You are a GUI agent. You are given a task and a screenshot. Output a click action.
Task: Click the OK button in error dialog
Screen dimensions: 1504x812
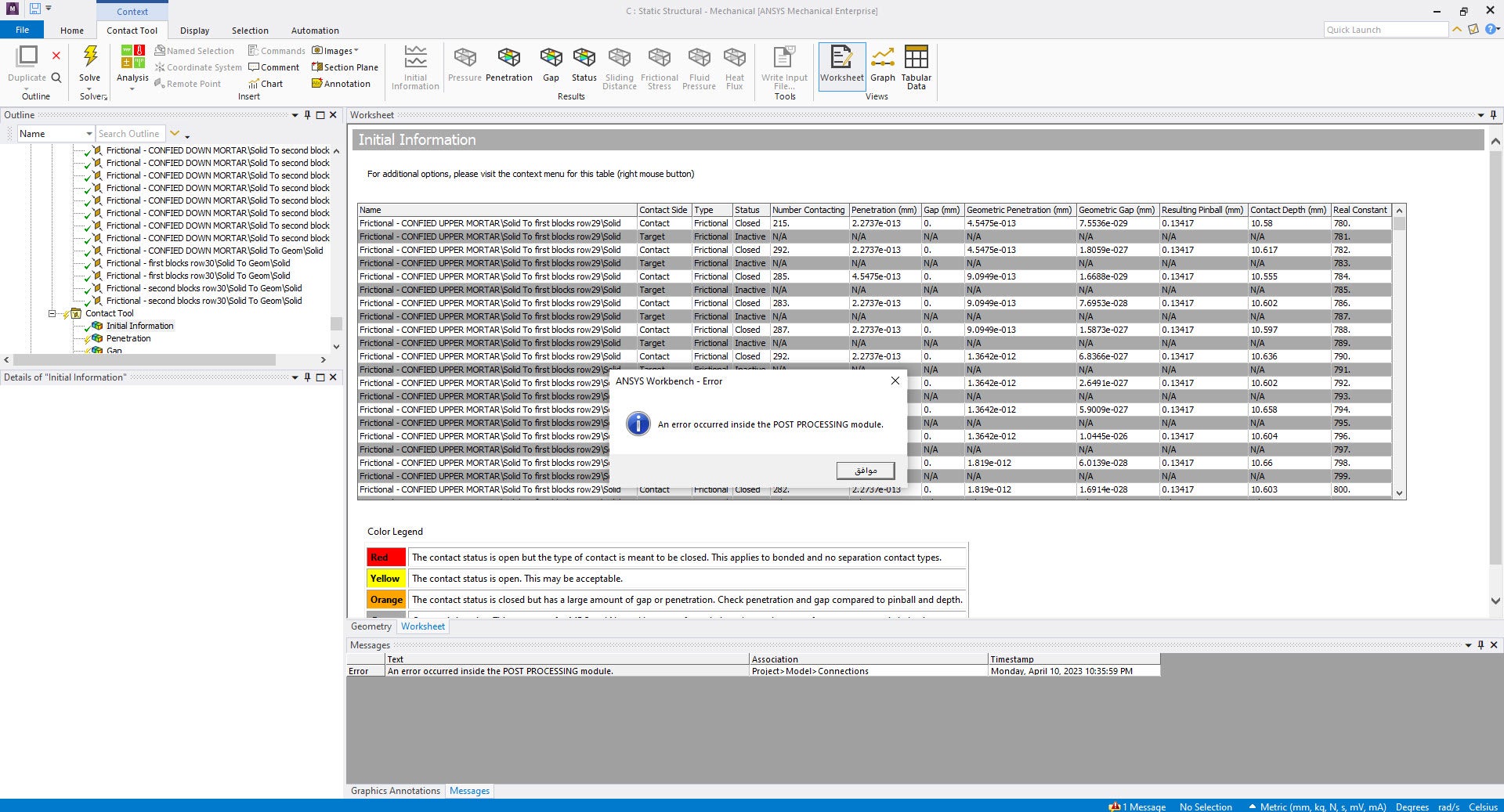(865, 471)
